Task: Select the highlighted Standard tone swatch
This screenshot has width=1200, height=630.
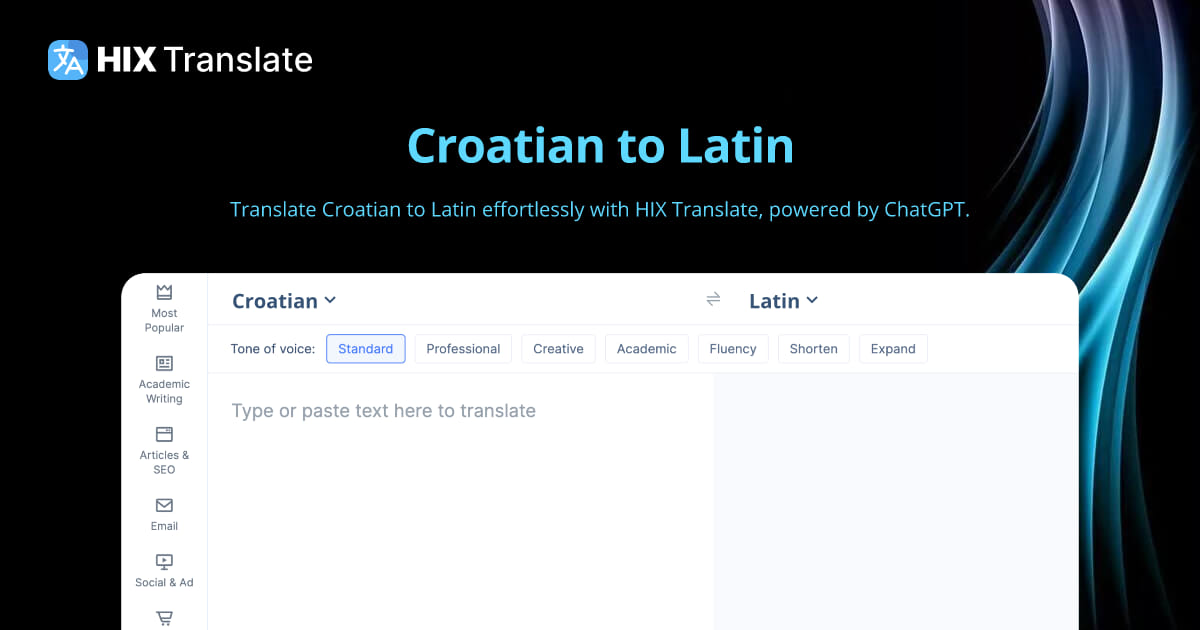Action: coord(365,348)
